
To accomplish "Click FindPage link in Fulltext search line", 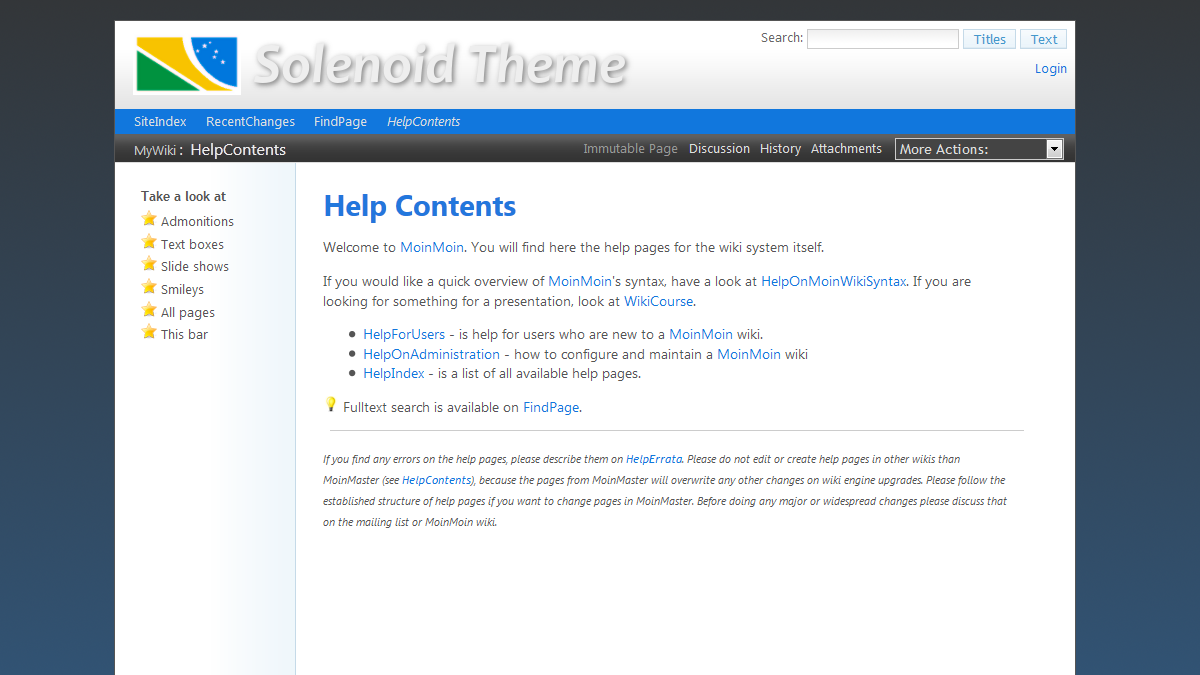I will [x=551, y=407].
